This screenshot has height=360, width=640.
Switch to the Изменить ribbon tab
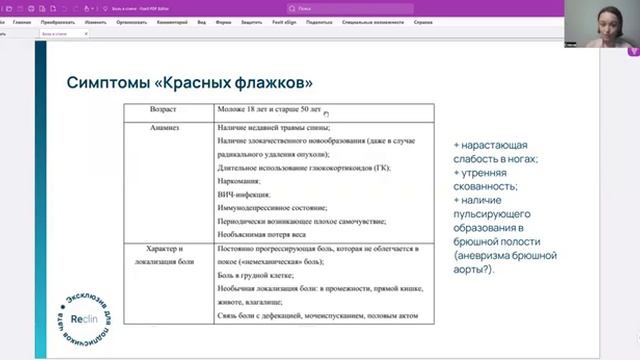tap(96, 22)
